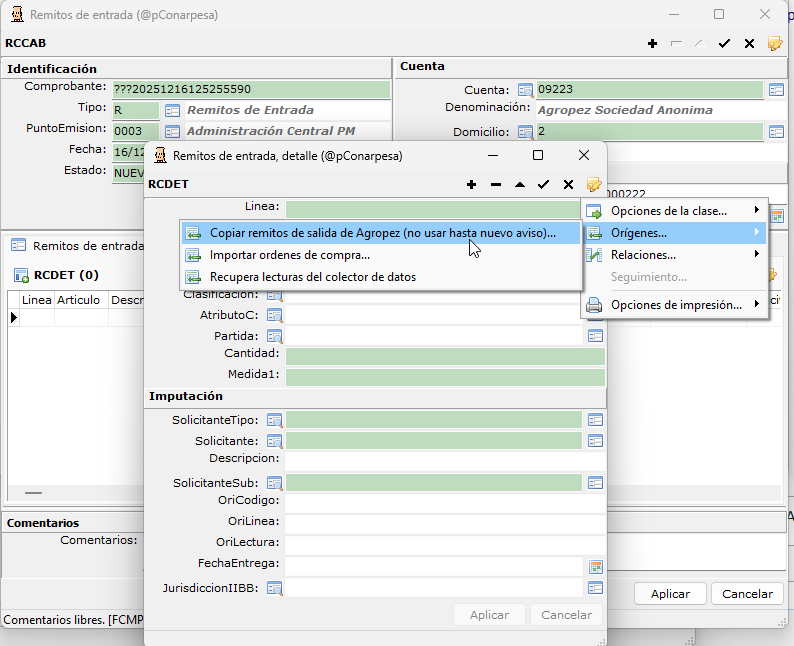
Task: Click the collapse up-arrow in RCDET toolbar
Action: pos(519,185)
